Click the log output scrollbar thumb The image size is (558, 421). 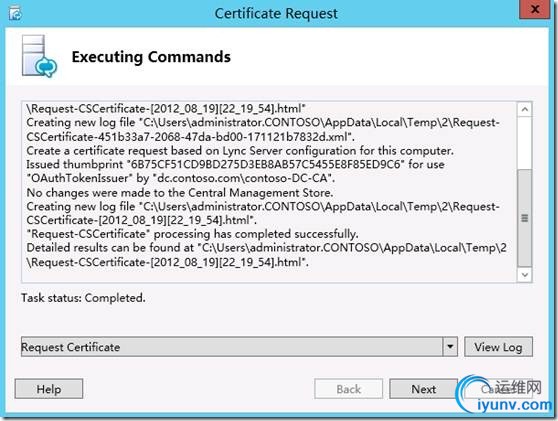(525, 218)
